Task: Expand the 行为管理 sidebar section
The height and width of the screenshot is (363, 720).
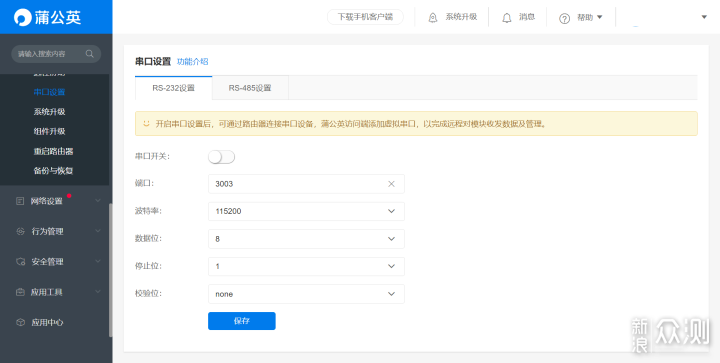Action: [x=56, y=231]
